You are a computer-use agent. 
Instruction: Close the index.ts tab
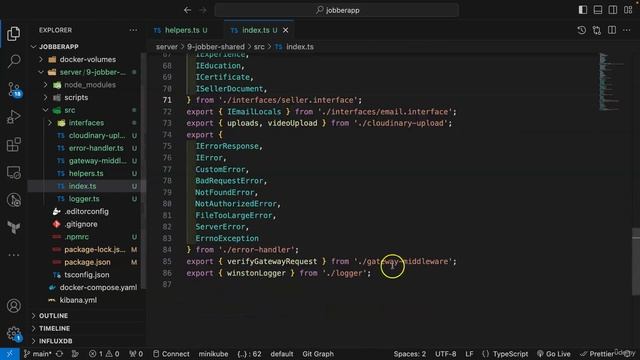[286, 30]
